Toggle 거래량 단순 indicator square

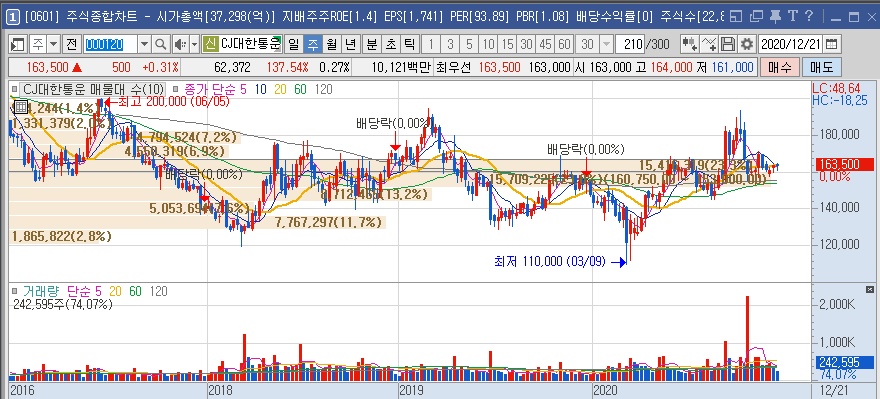pos(14,291)
